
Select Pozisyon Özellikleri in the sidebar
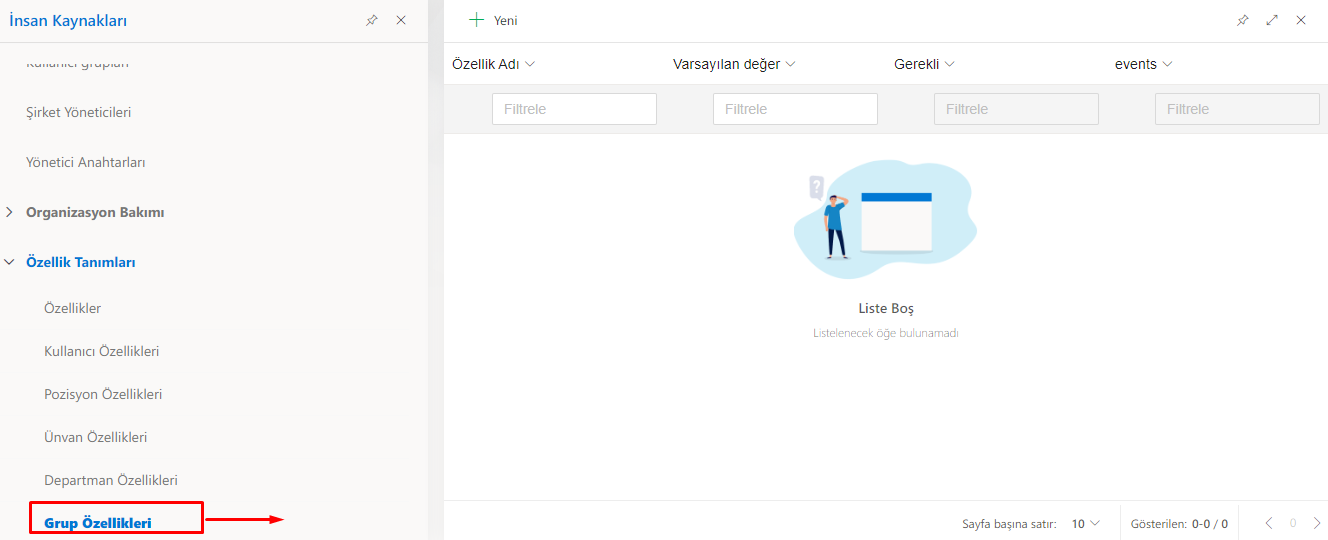tap(103, 394)
